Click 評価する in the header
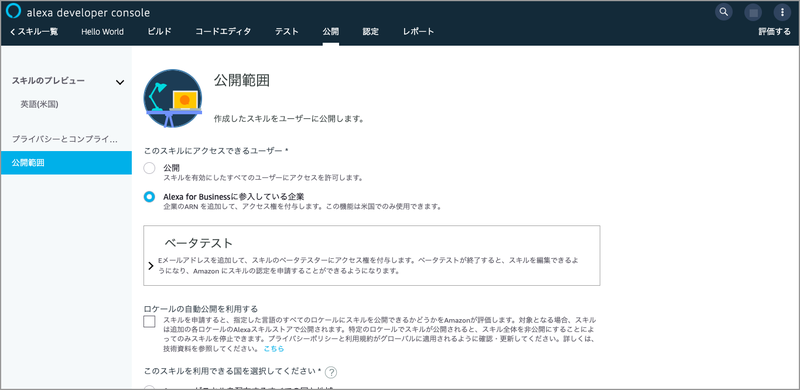Screen dimensions: 800x390 [774, 32]
